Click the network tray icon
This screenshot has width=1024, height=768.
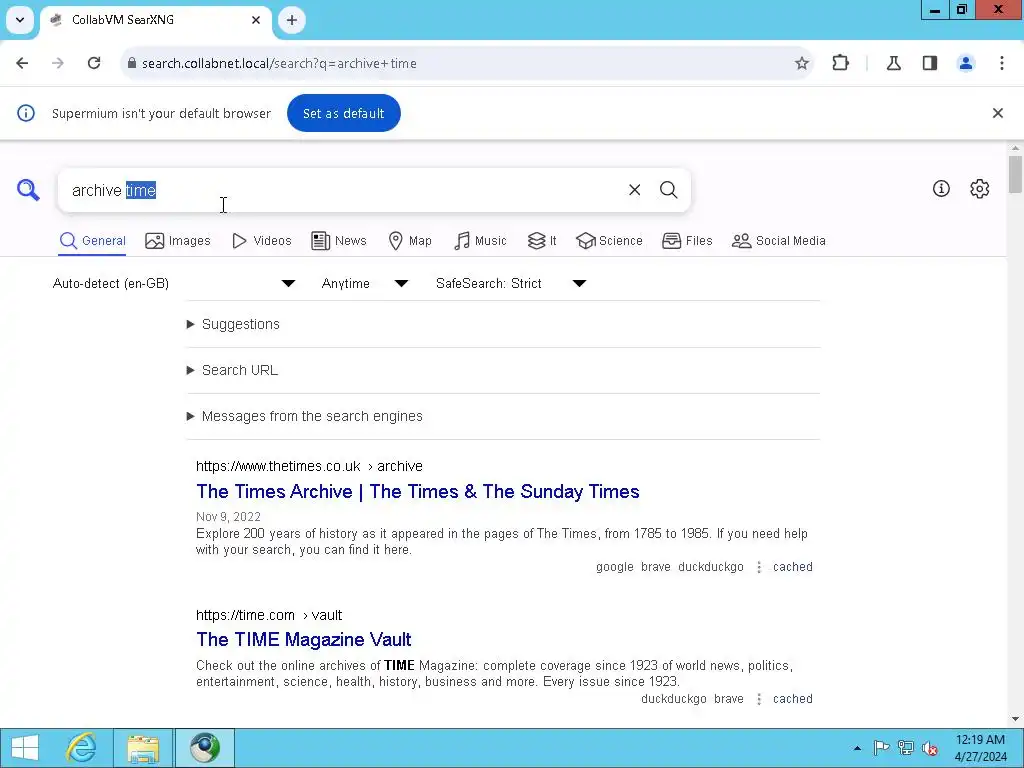click(x=905, y=748)
